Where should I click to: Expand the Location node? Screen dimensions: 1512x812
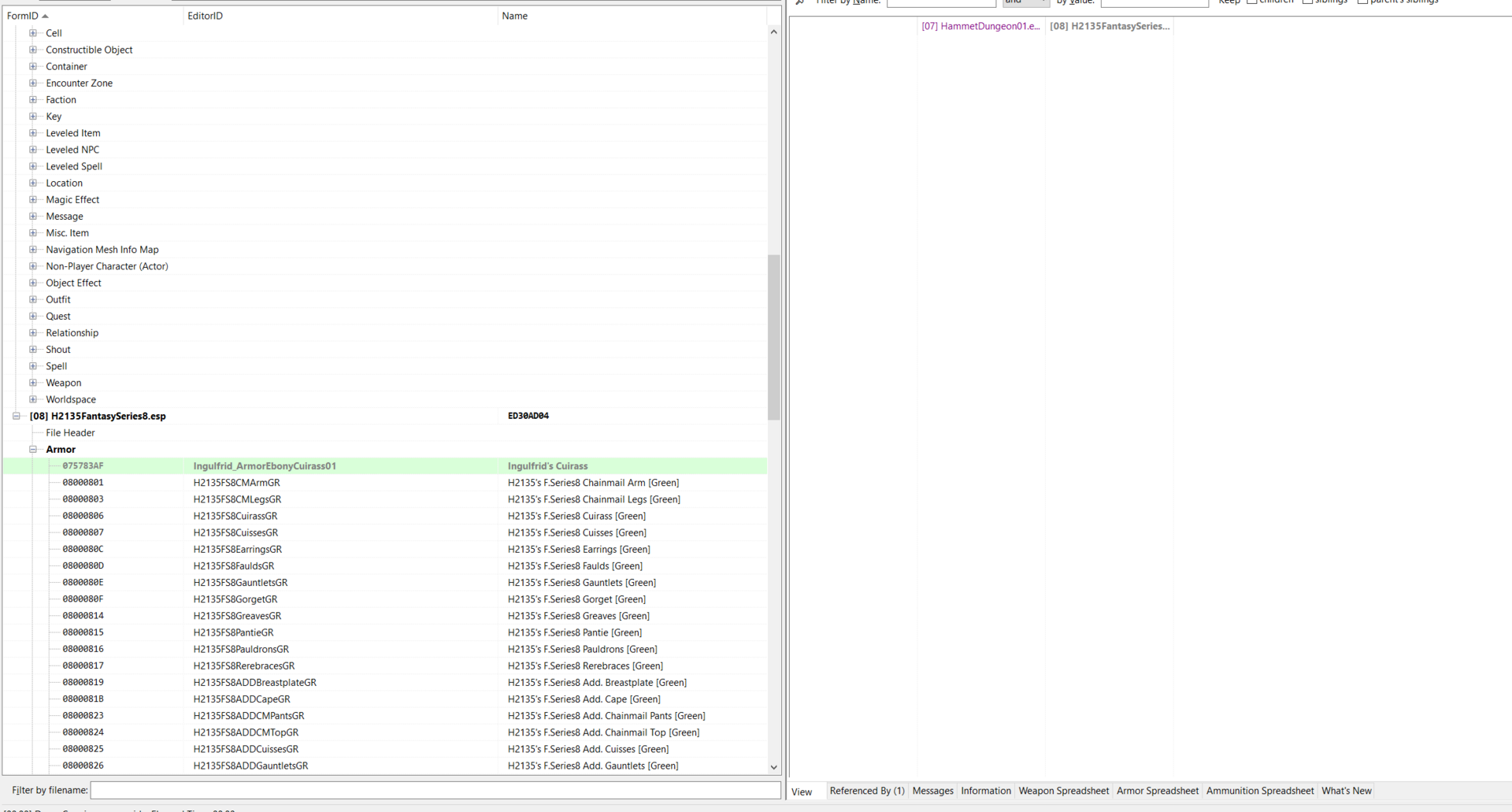pos(33,183)
